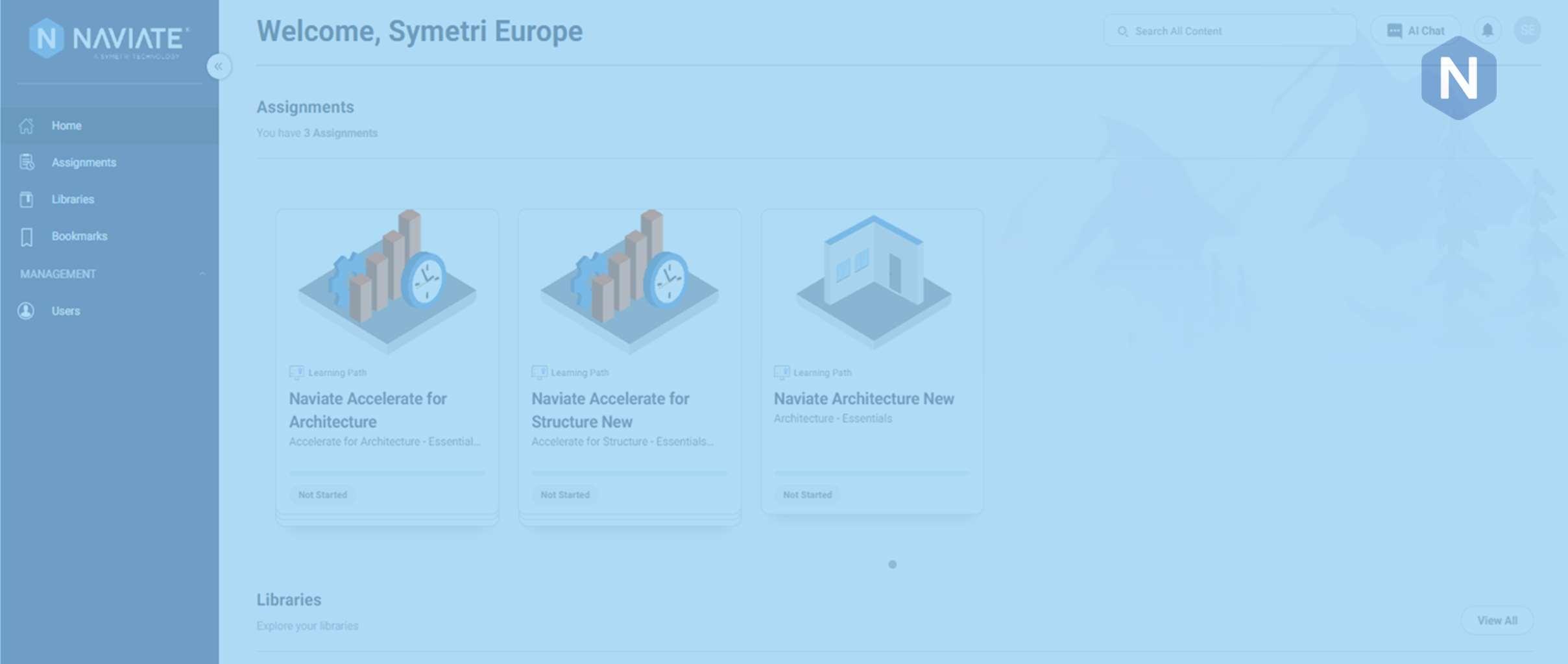Open the Naviate Accelerate for Architecture thumbnail

tap(387, 282)
